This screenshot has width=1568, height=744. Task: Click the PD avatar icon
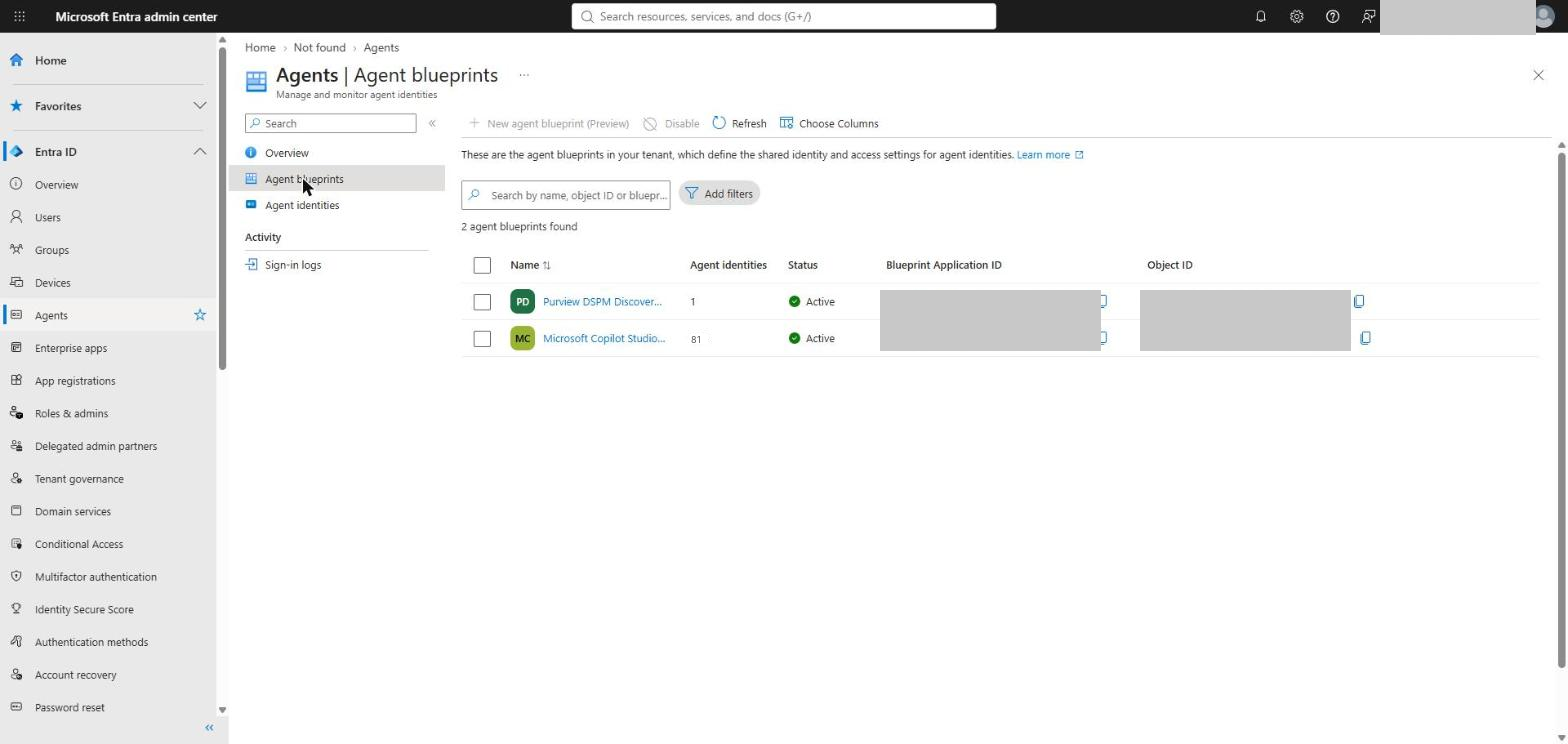(522, 301)
